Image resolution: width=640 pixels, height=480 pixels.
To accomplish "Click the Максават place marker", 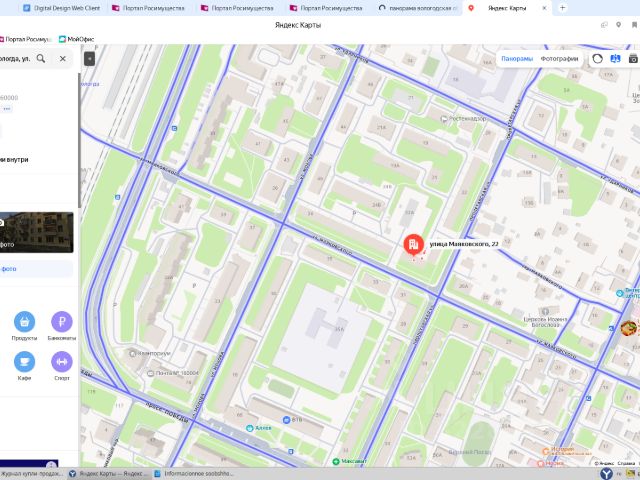I will click(336, 461).
